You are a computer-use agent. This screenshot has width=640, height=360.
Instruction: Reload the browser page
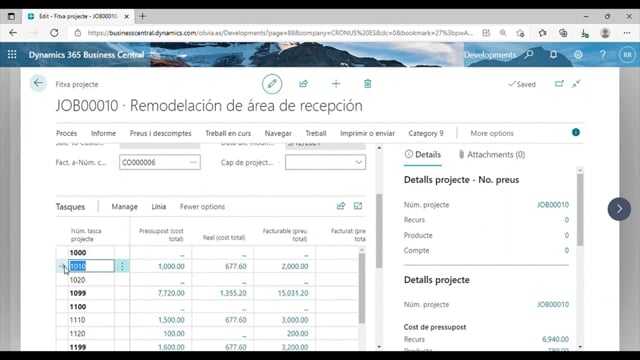(54, 33)
